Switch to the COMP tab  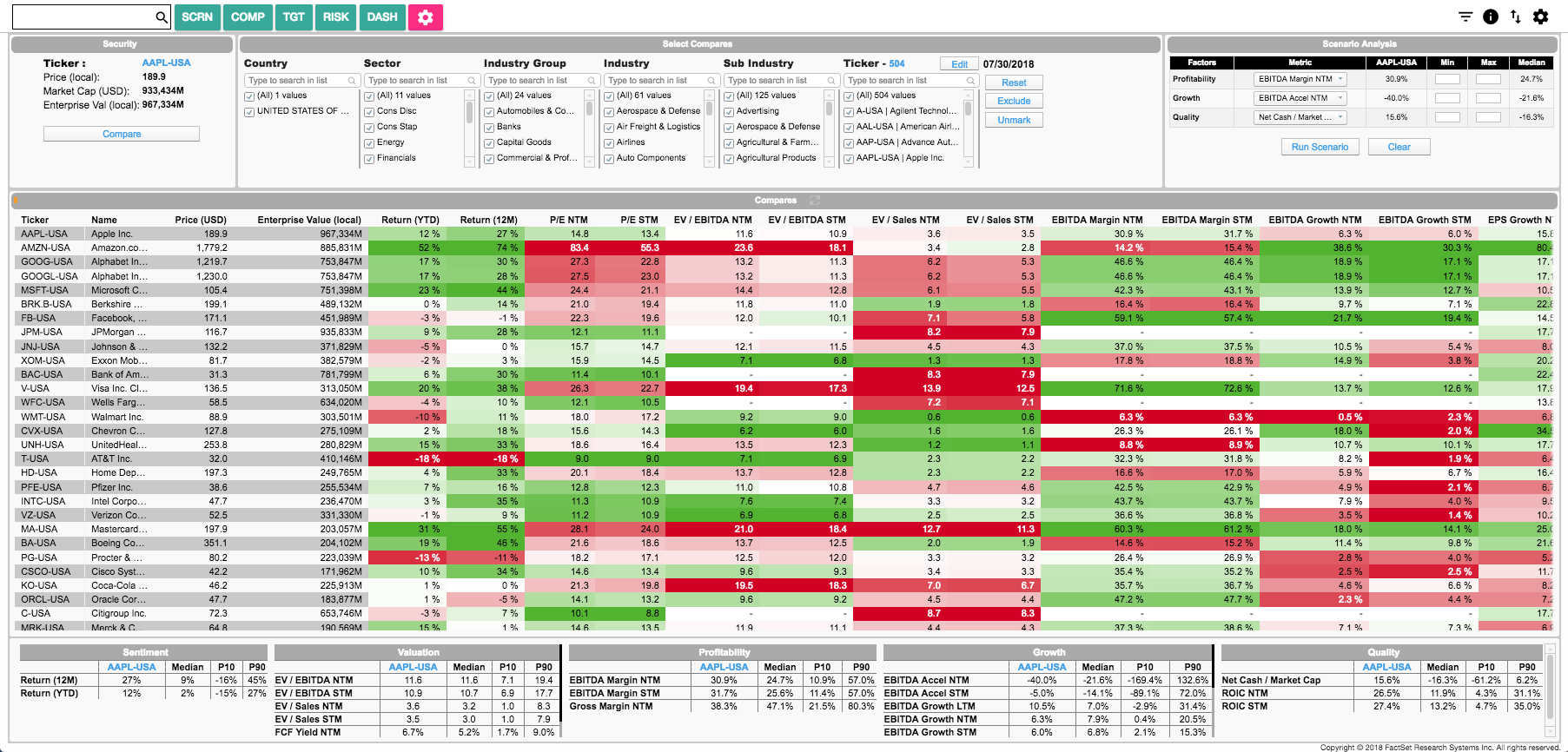point(248,17)
